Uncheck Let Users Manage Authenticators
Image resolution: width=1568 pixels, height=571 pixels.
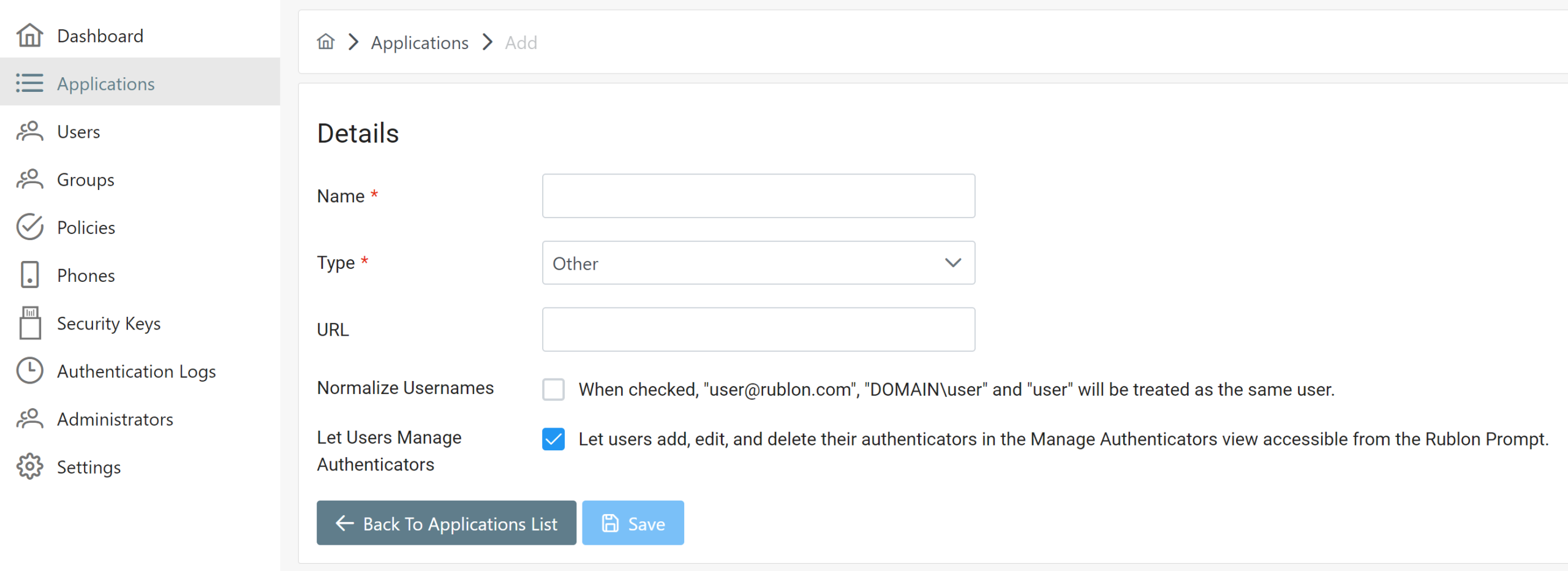[x=553, y=439]
